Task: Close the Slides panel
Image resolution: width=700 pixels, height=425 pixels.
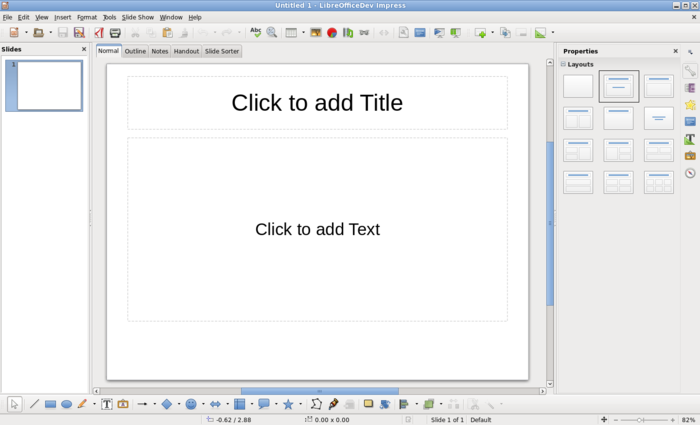Action: tap(83, 49)
